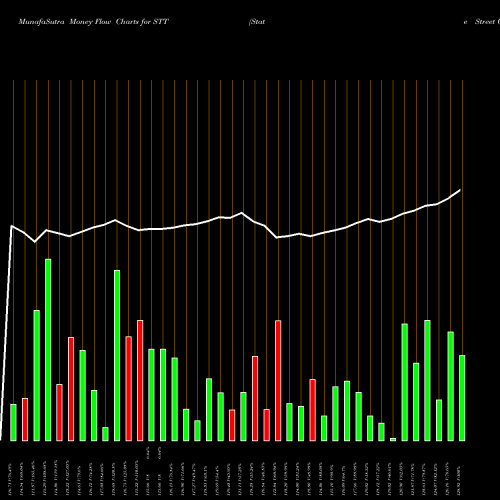500x500 pixels.
Task: Click the 'MunafaSutra Money Flow Charts for STT' title
Action: point(94,22)
